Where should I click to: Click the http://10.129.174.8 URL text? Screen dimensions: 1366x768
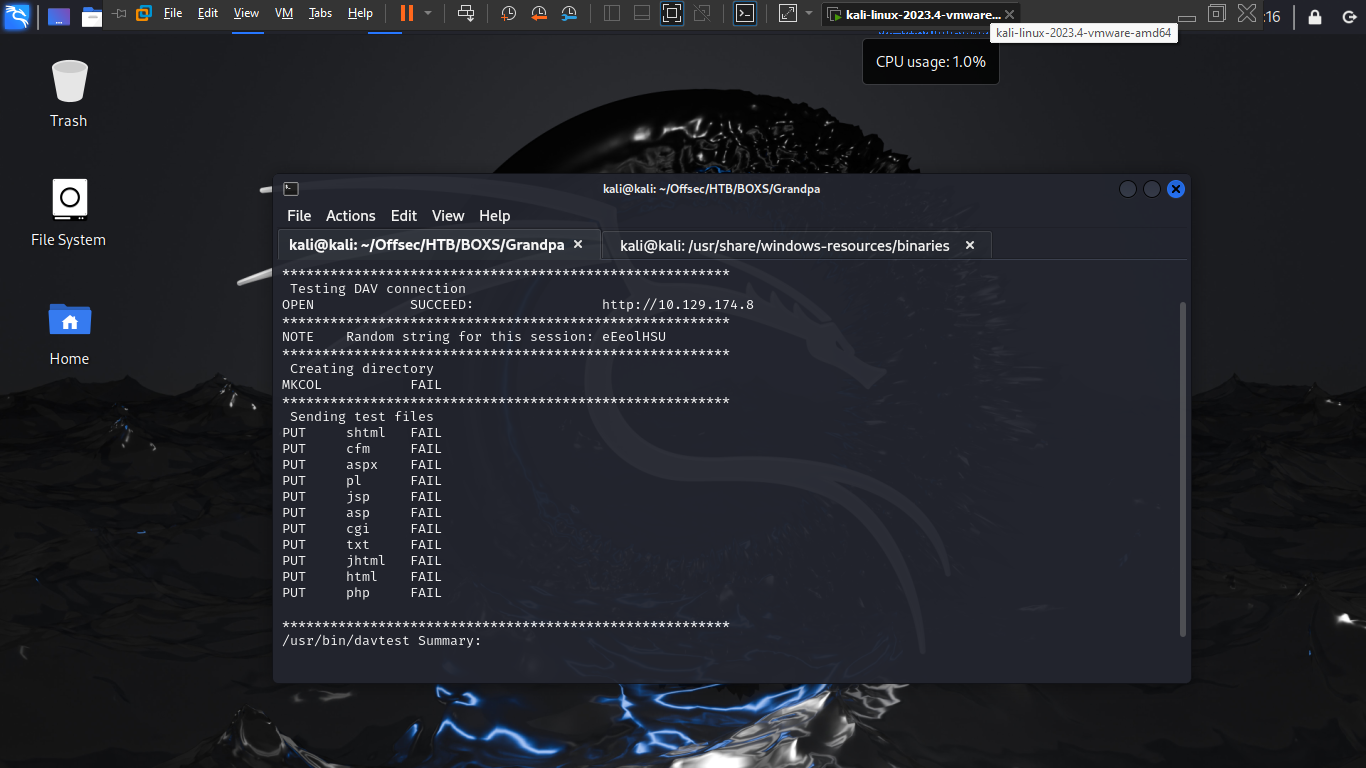click(x=678, y=305)
